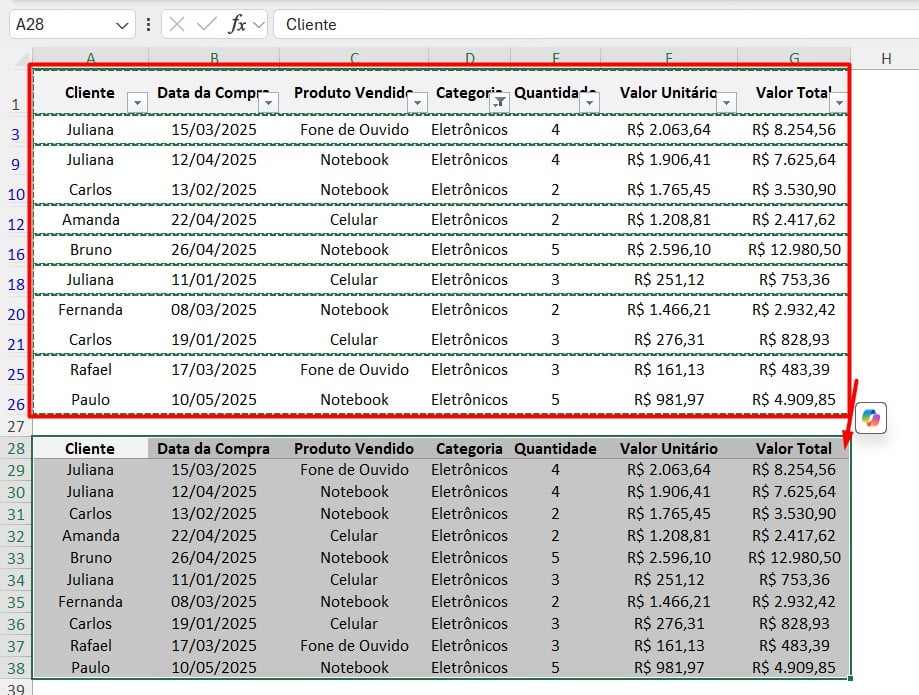Click date 12/04/2025 in row 30
919x695 pixels.
[x=213, y=492]
